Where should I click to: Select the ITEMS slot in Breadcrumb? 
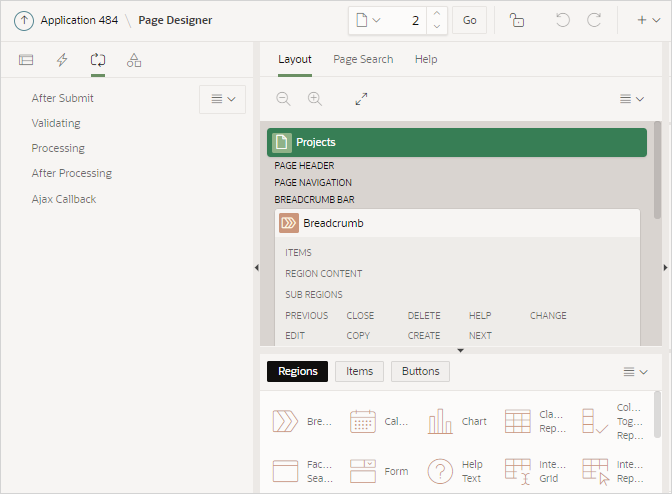pos(298,253)
